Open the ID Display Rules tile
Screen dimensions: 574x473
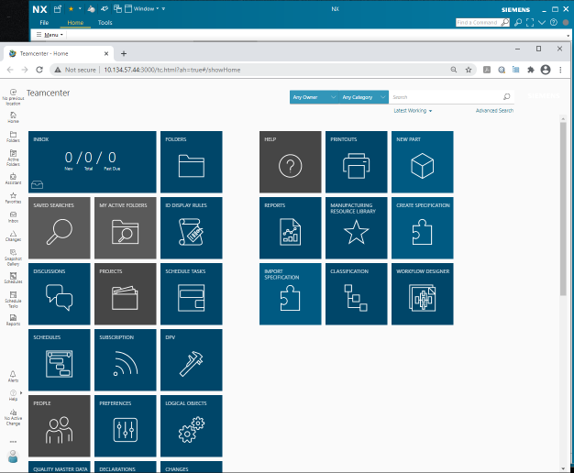pyautogui.click(x=191, y=228)
